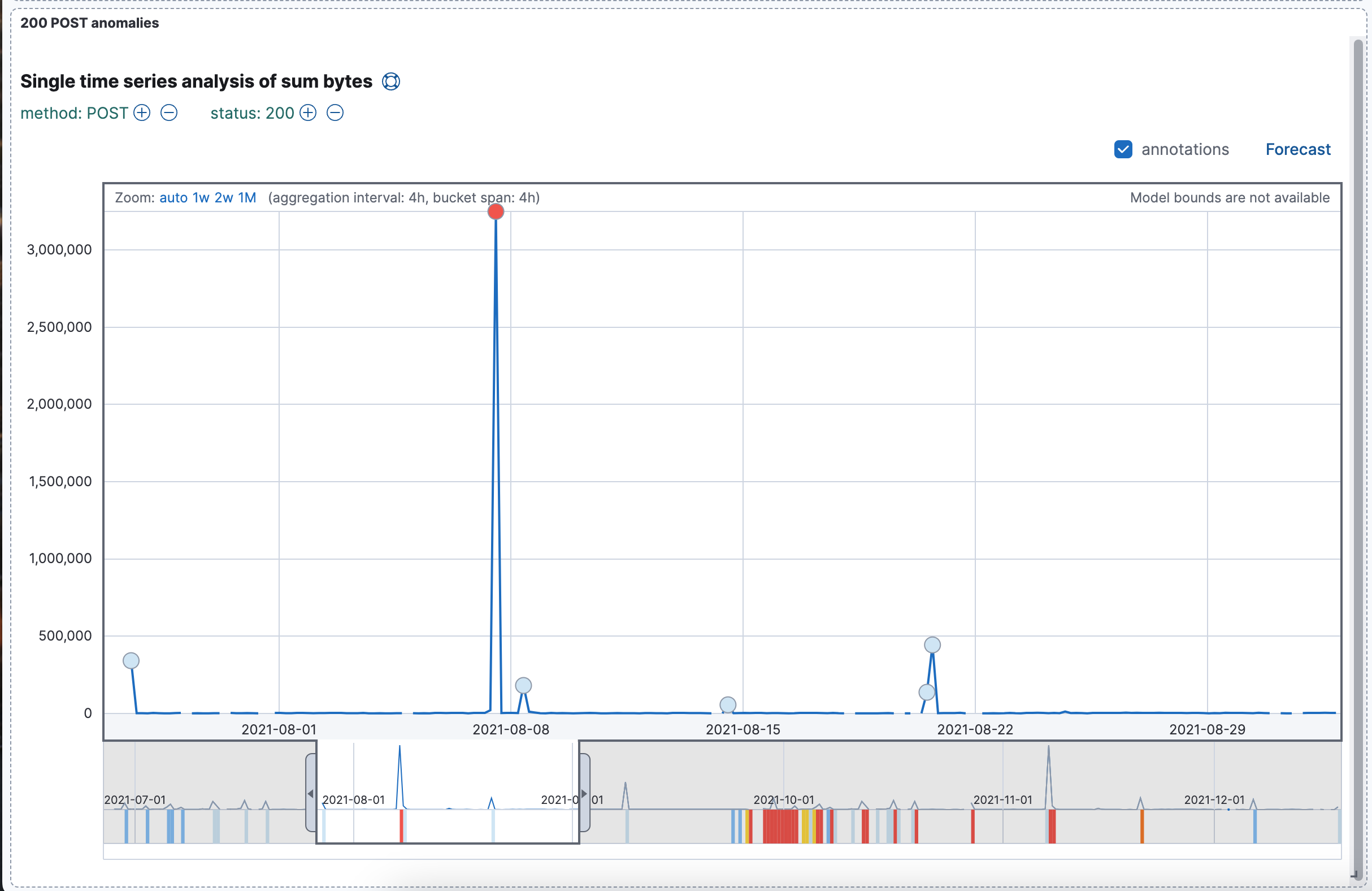This screenshot has width=1372, height=891.
Task: Click the 2021-10-01 label in the context chart
Action: 783,800
